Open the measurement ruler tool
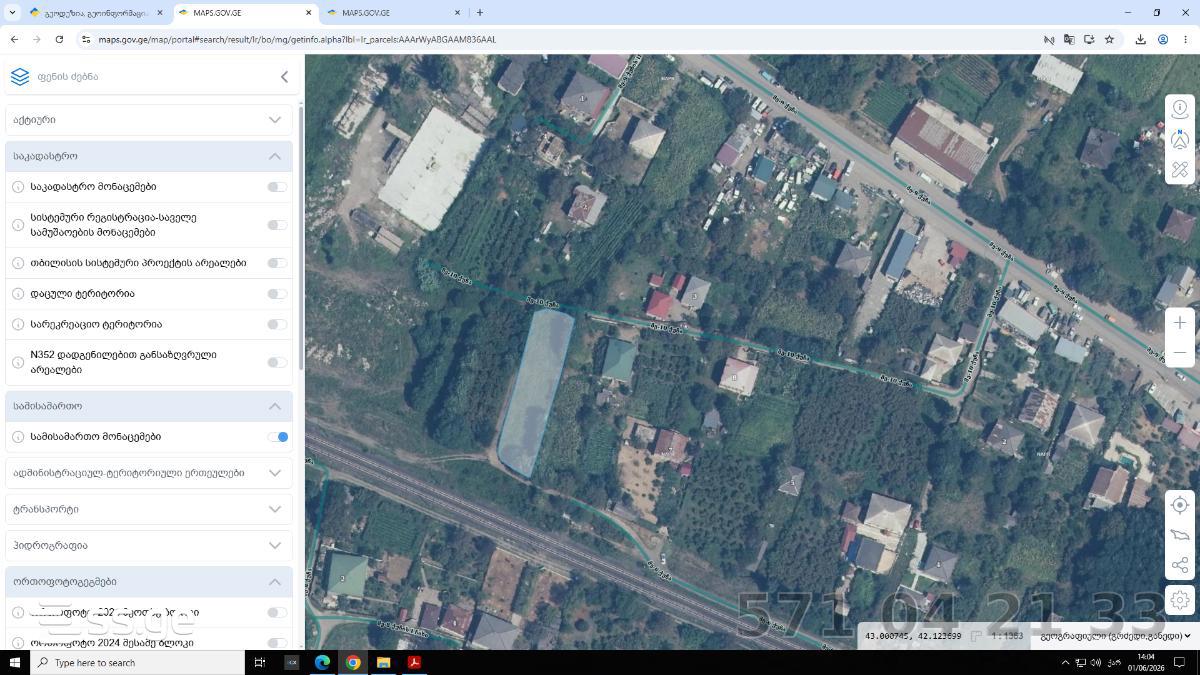Image resolution: width=1200 pixels, height=675 pixels. [1180, 169]
